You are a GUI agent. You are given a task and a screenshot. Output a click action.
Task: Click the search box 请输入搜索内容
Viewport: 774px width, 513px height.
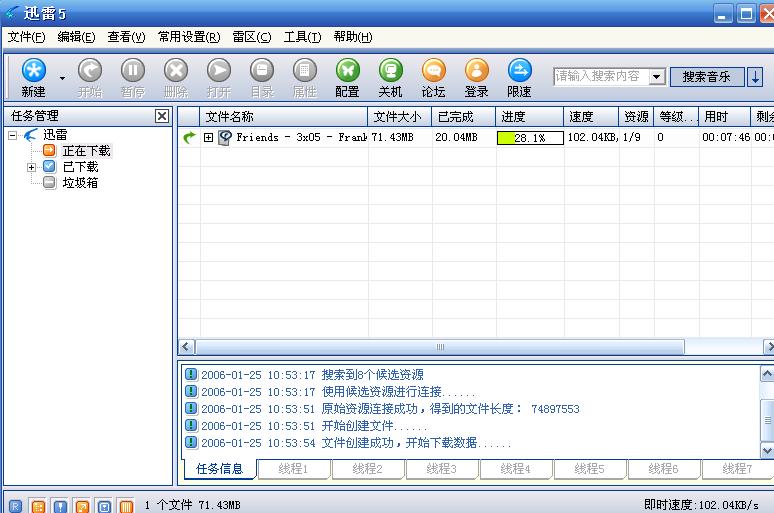[601, 77]
